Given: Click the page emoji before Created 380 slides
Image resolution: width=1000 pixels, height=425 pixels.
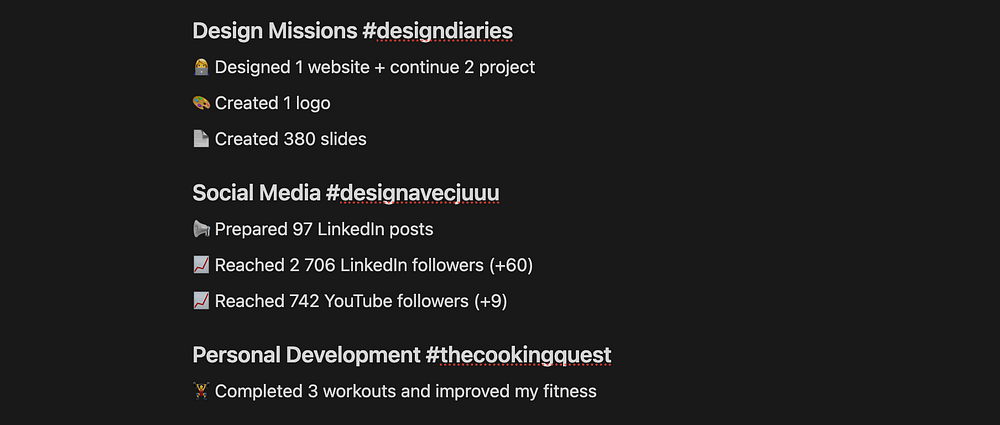Looking at the screenshot, I should 201,139.
